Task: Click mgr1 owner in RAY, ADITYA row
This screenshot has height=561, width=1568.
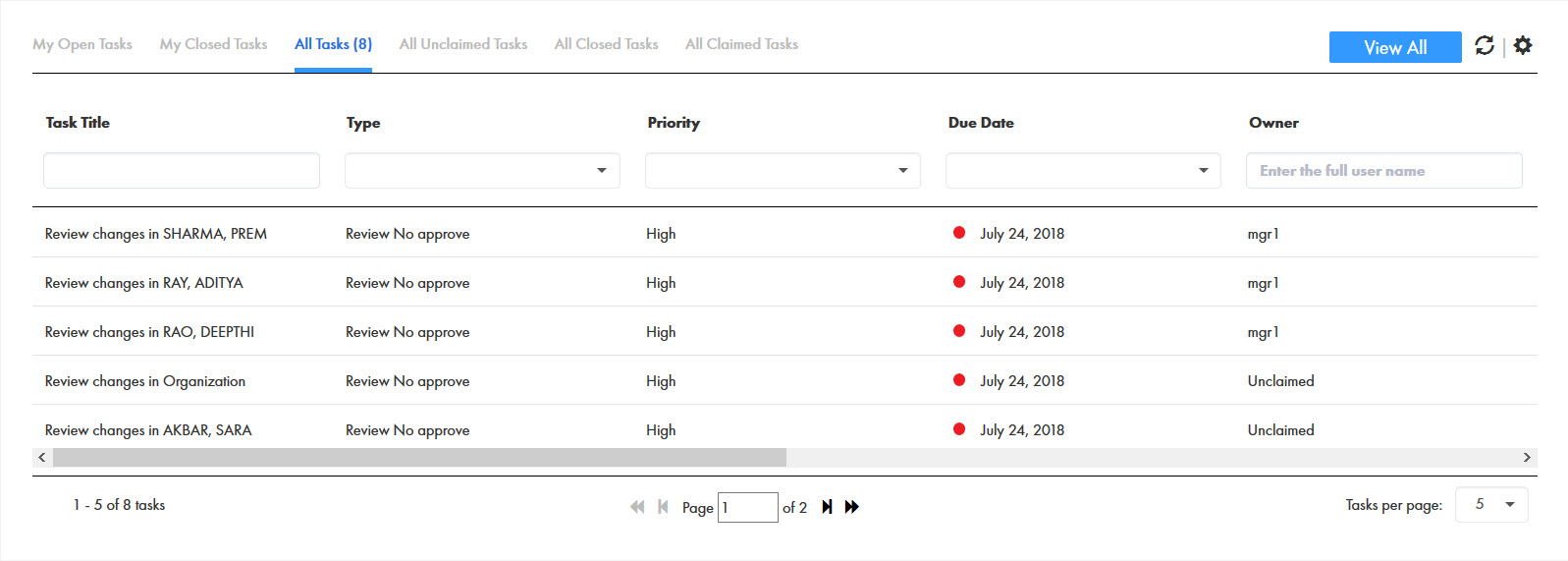Action: [x=1263, y=283]
